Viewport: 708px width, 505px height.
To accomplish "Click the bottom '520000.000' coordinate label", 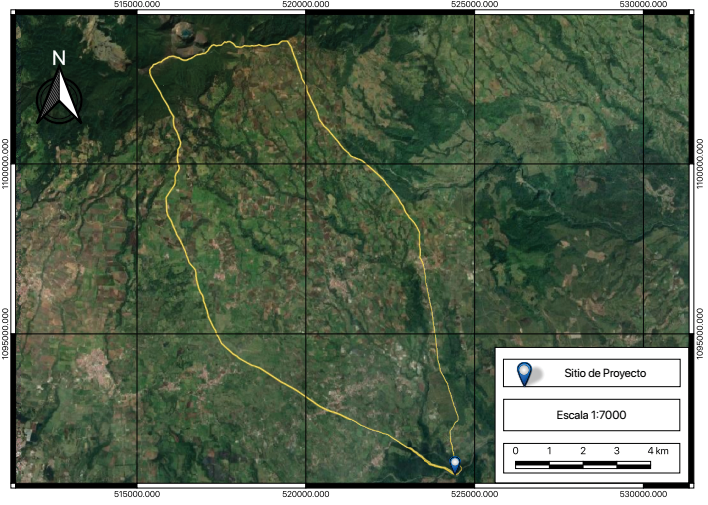I will pos(306,494).
